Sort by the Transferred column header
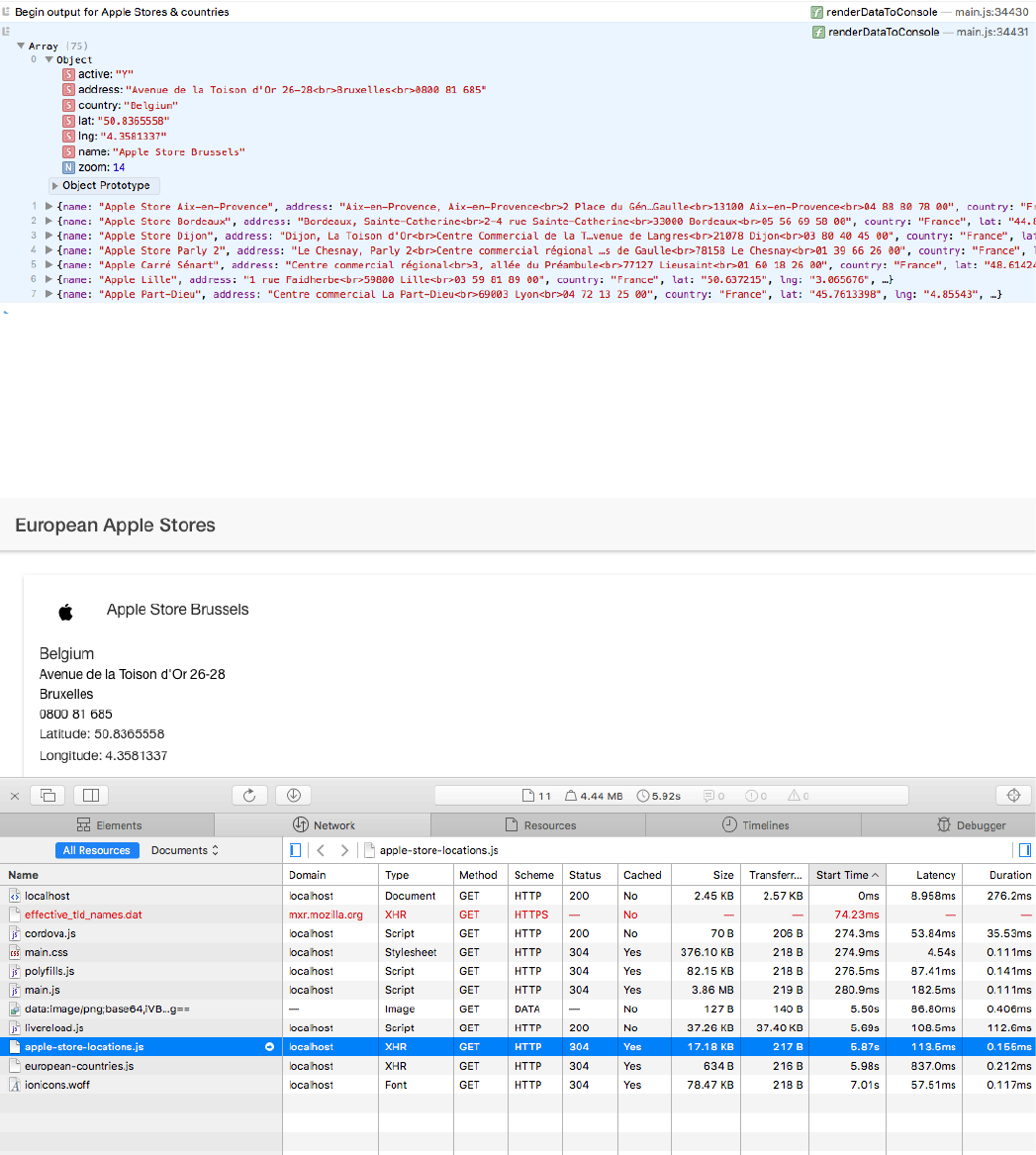 tap(775, 875)
